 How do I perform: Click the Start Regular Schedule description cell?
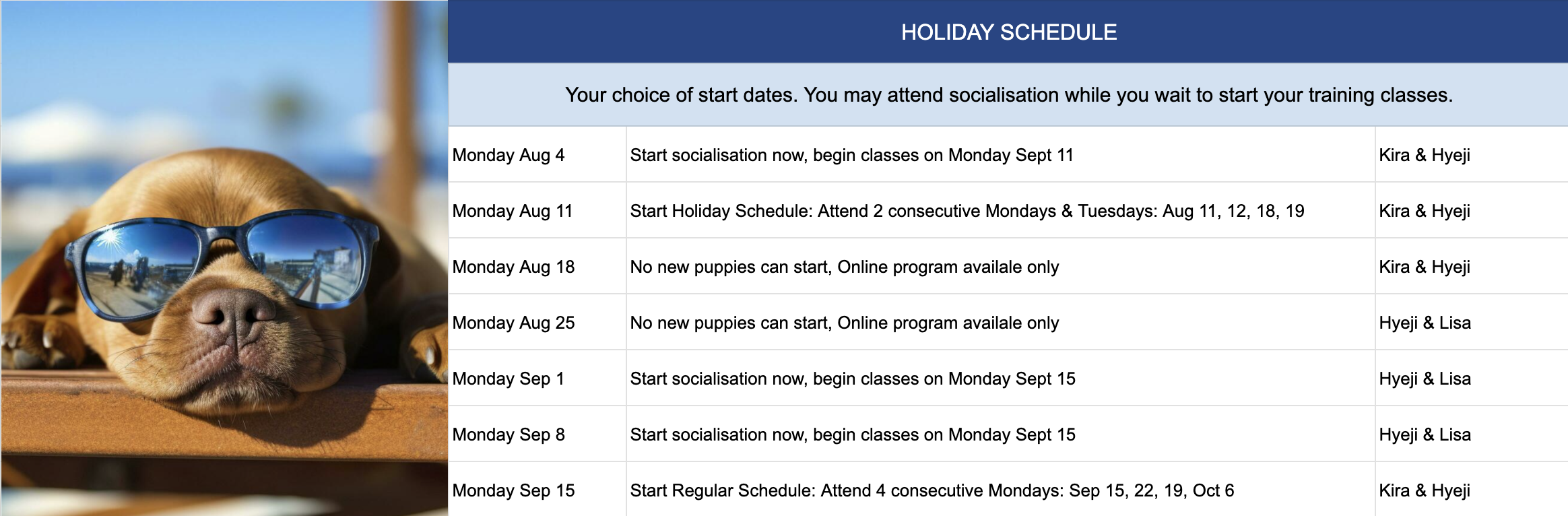1001,490
